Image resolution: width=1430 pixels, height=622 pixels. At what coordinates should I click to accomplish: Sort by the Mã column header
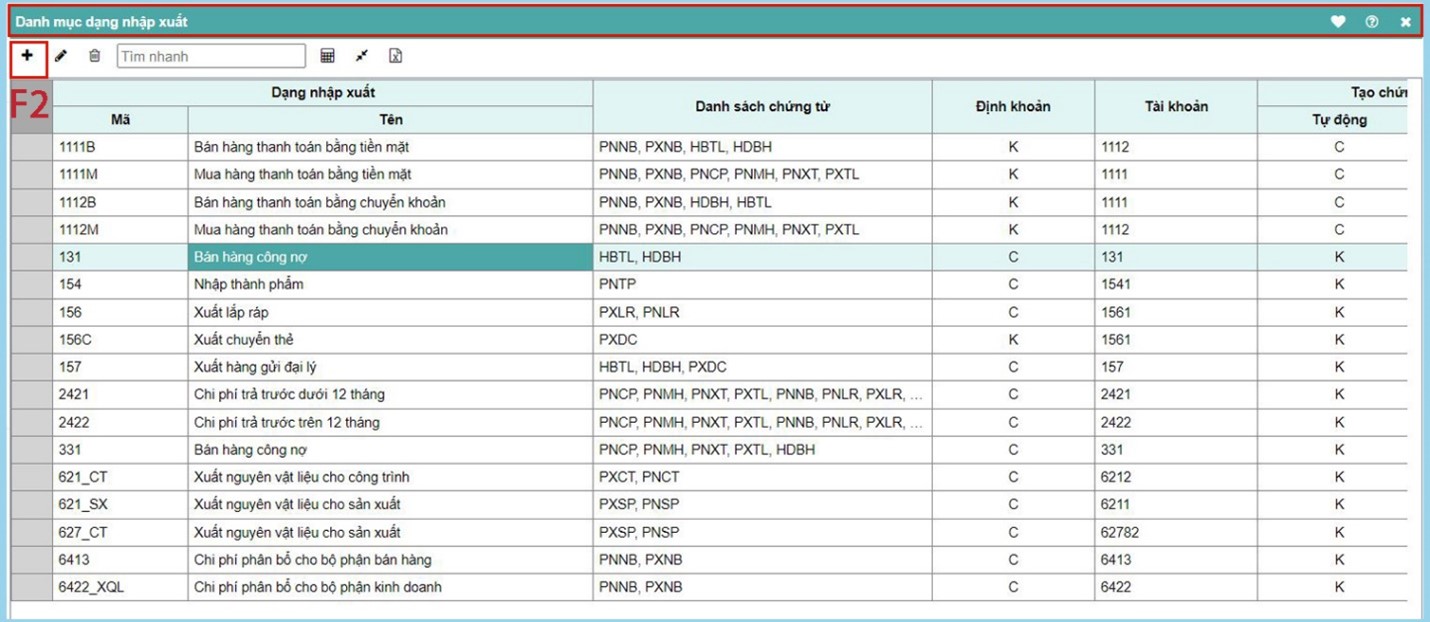(x=120, y=120)
